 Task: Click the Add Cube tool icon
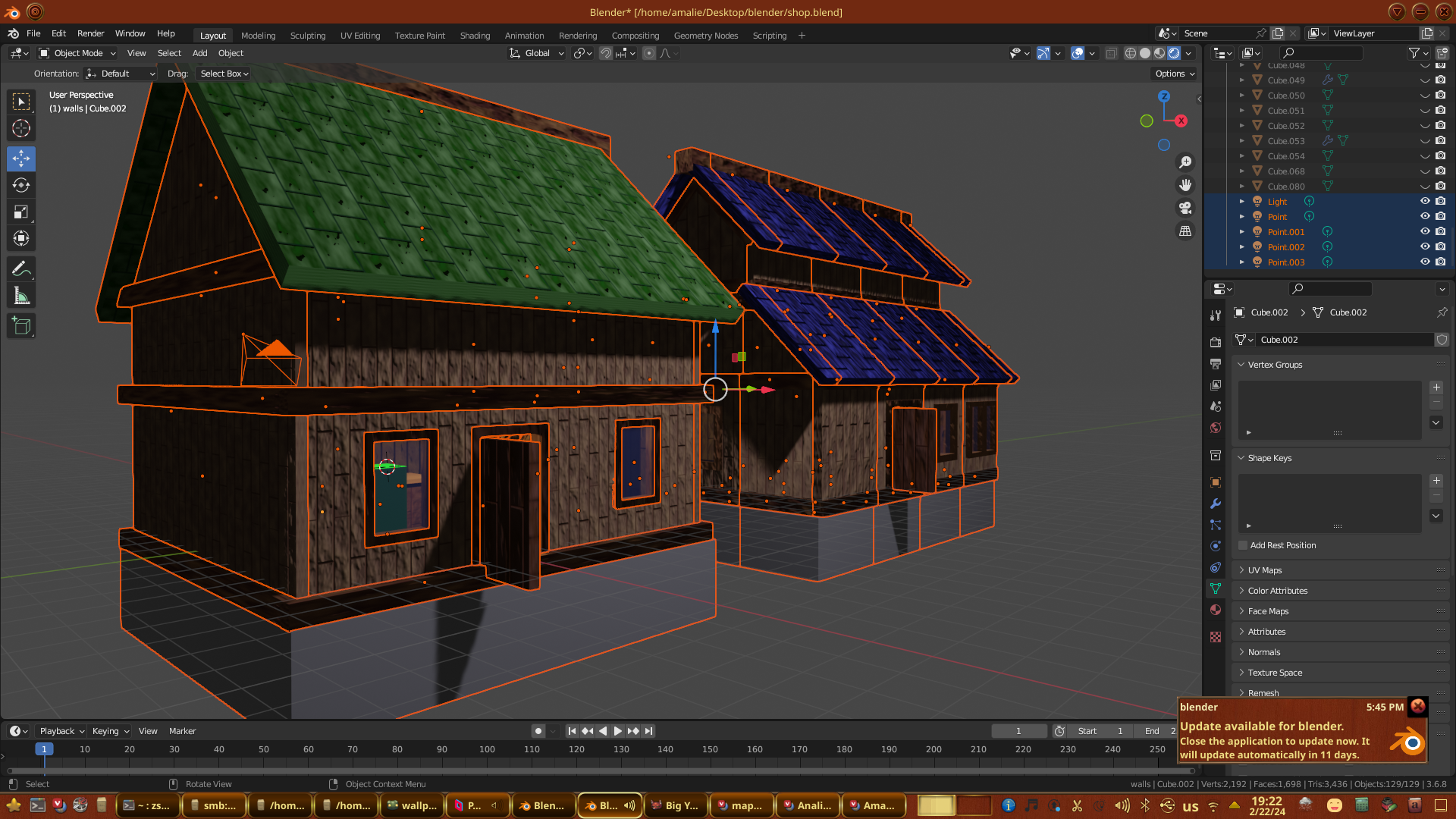tap(21, 326)
